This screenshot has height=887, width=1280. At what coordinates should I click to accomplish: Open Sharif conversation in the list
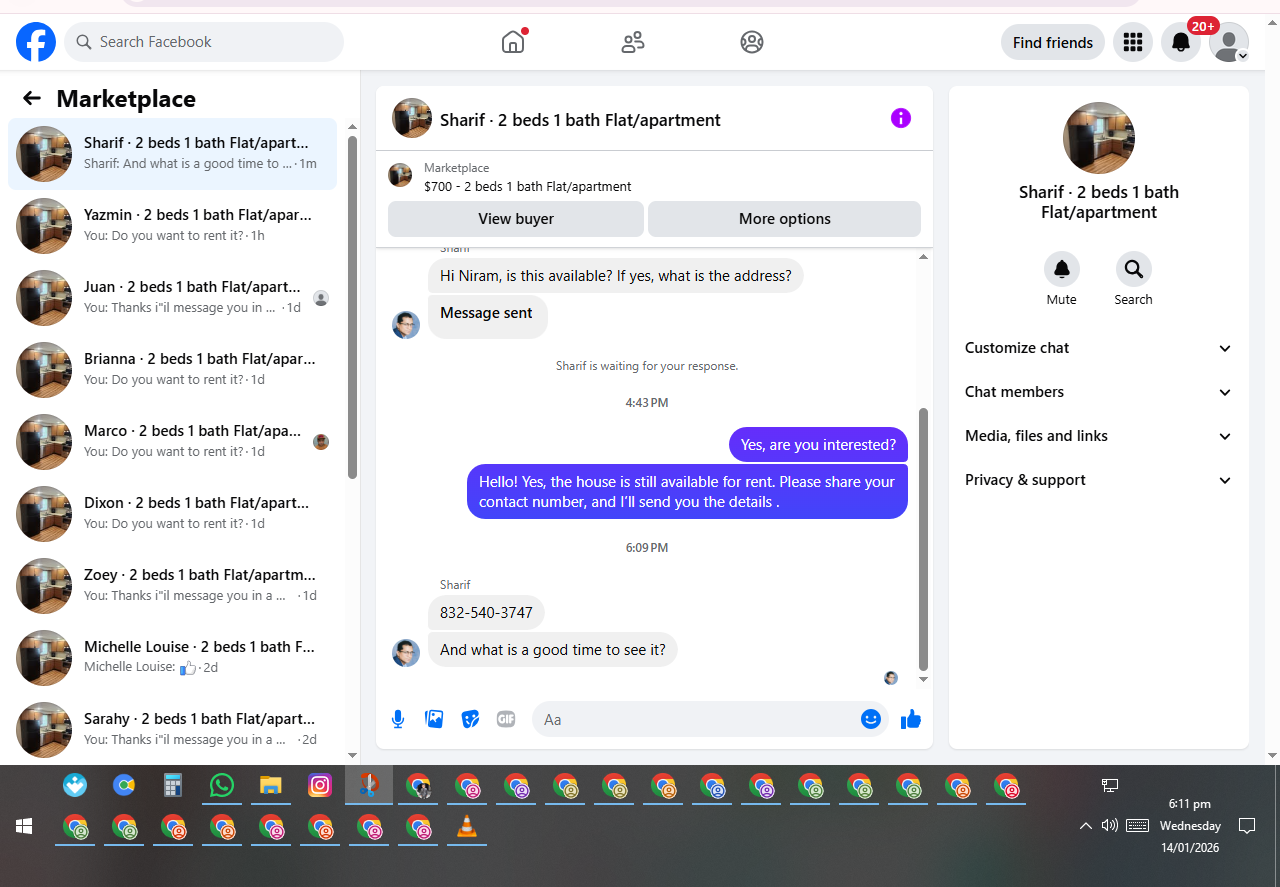[172, 154]
